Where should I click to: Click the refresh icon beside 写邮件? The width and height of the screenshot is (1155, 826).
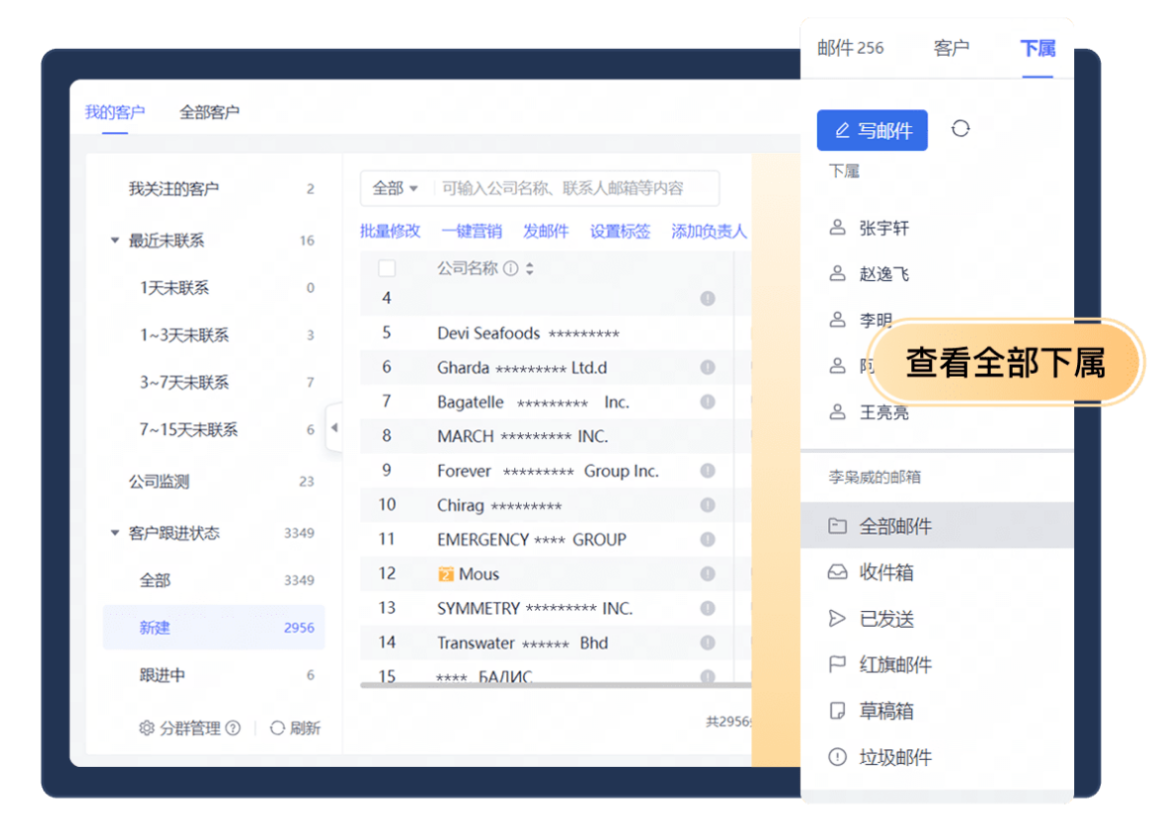tap(960, 129)
